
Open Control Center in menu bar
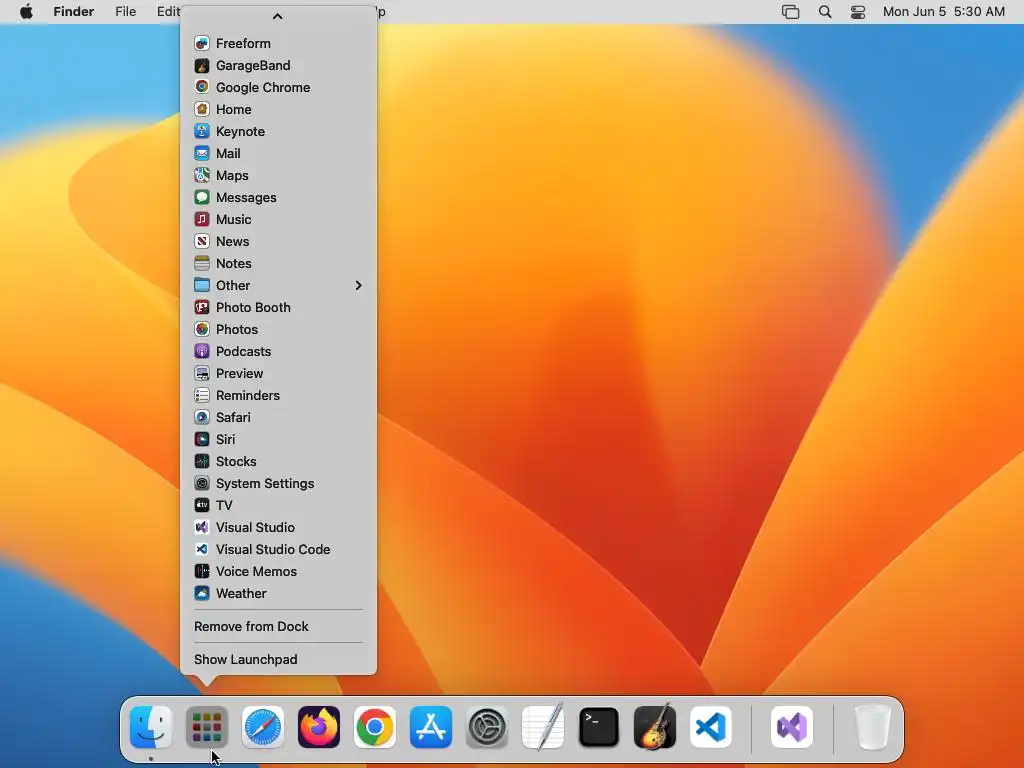click(x=857, y=12)
